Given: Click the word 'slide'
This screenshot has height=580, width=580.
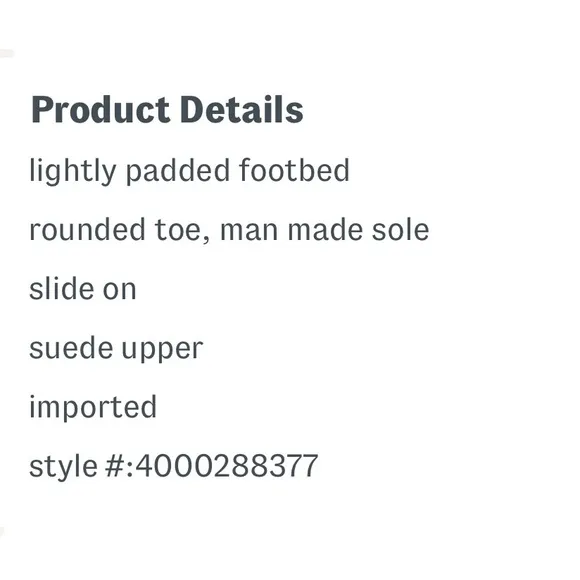Looking at the screenshot, I should click(61, 289).
